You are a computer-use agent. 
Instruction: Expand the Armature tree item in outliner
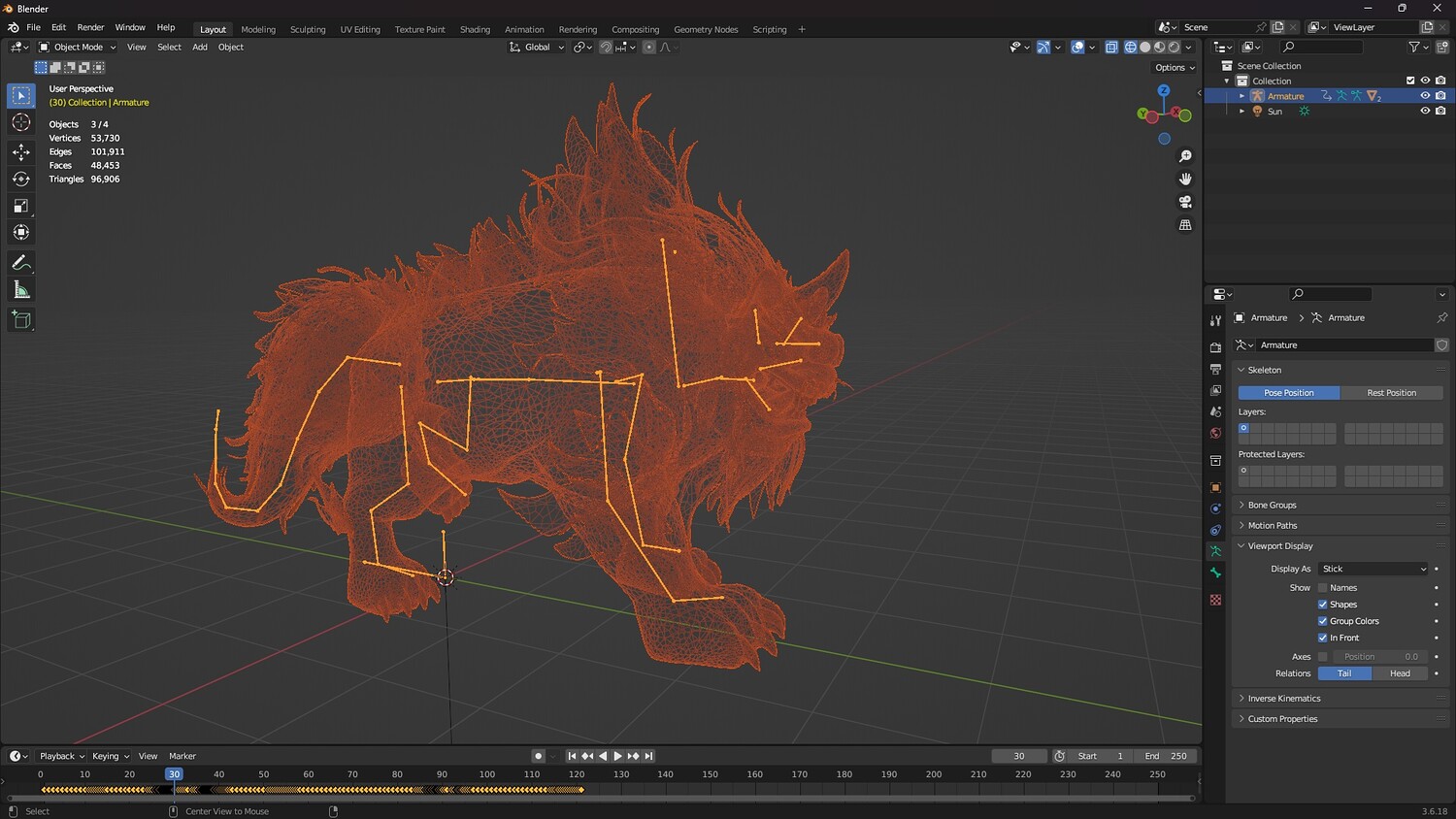click(1241, 96)
